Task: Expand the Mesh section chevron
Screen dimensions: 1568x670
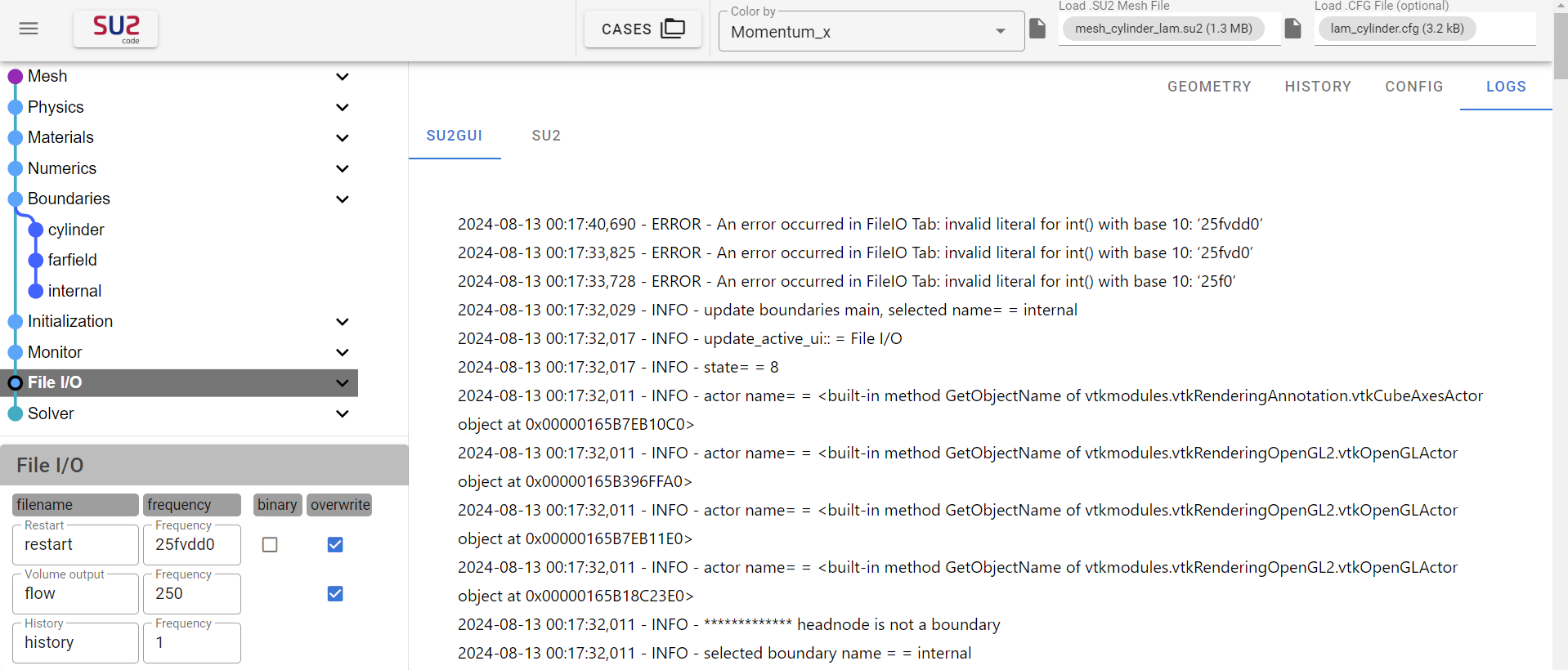Action: [x=343, y=77]
